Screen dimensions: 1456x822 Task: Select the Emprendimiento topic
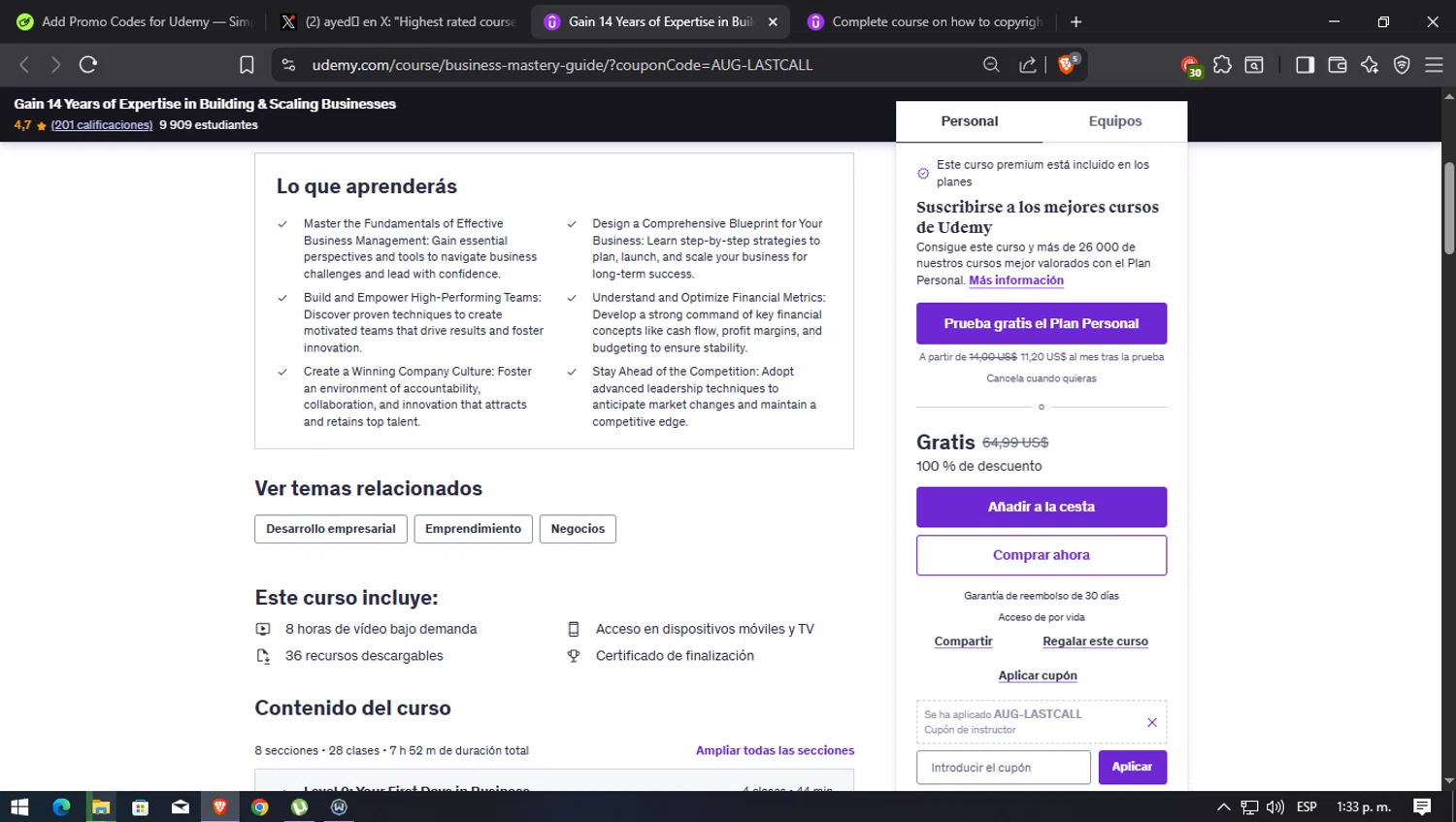point(473,529)
